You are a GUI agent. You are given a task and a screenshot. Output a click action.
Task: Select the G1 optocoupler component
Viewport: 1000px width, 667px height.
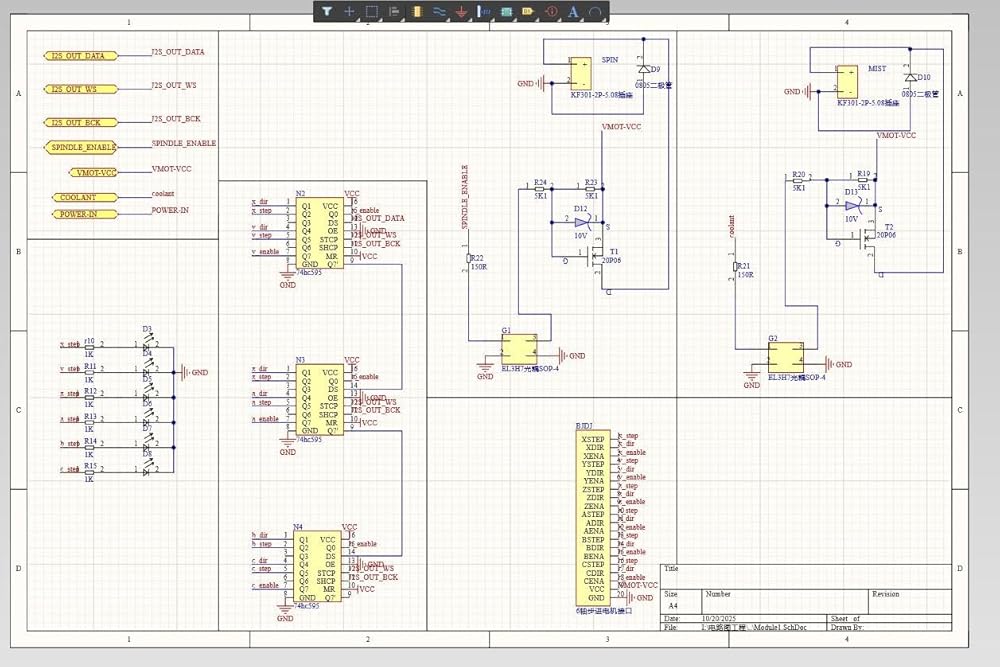tap(520, 350)
